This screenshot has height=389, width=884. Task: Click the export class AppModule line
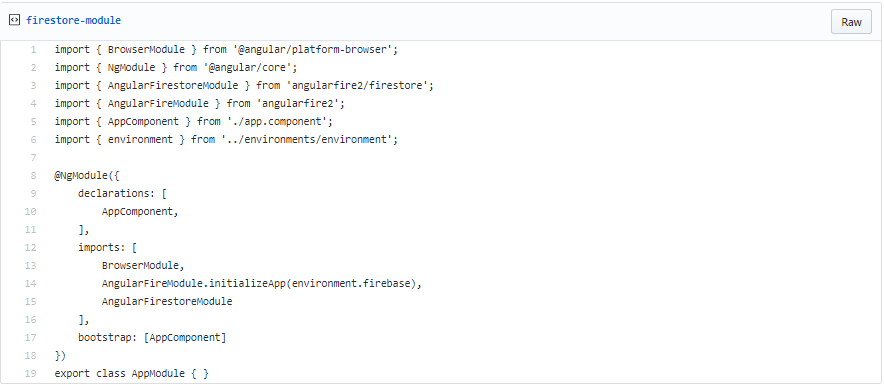[131, 374]
